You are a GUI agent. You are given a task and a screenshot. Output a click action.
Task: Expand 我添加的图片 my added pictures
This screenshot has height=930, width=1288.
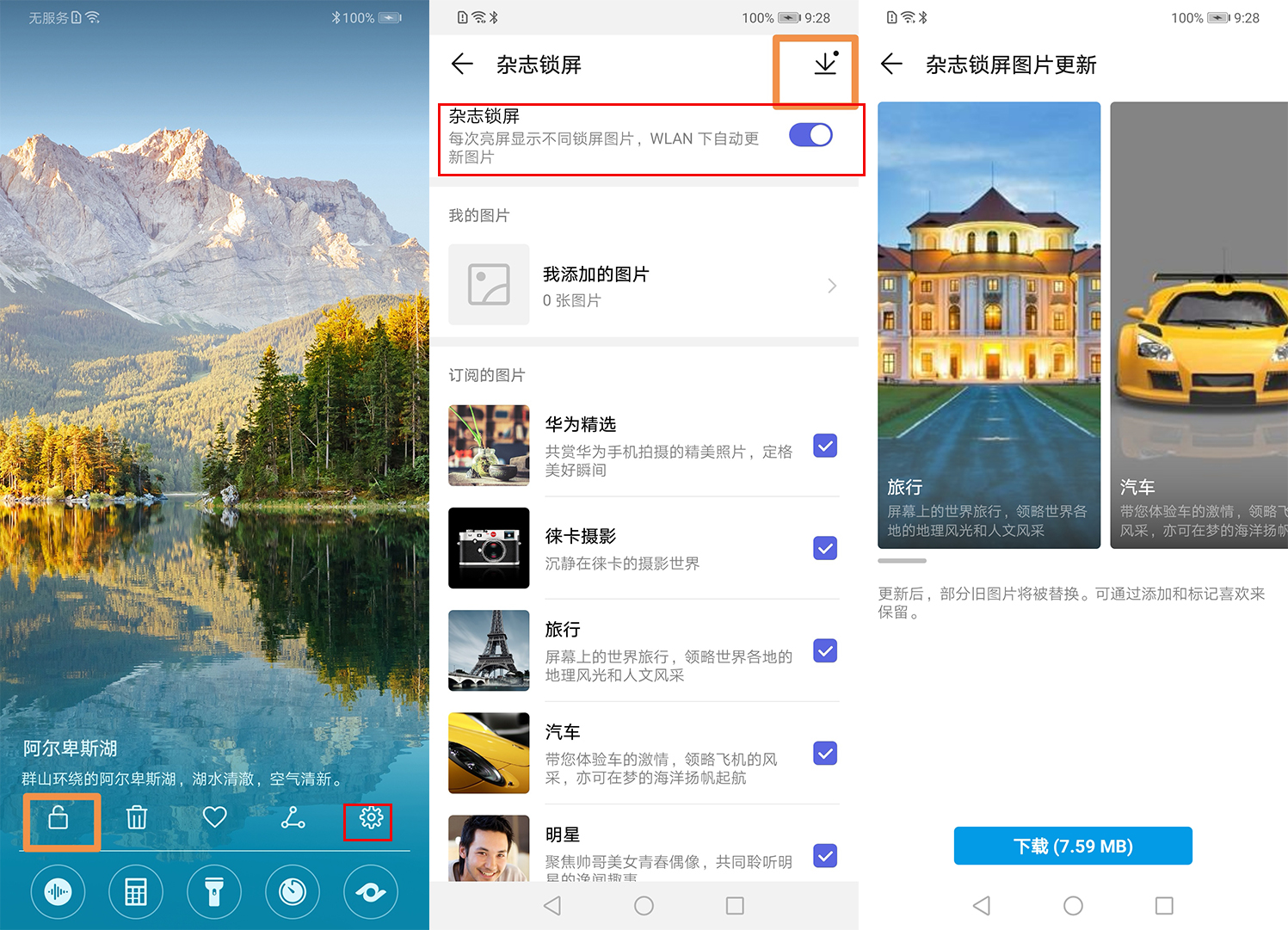(645, 285)
